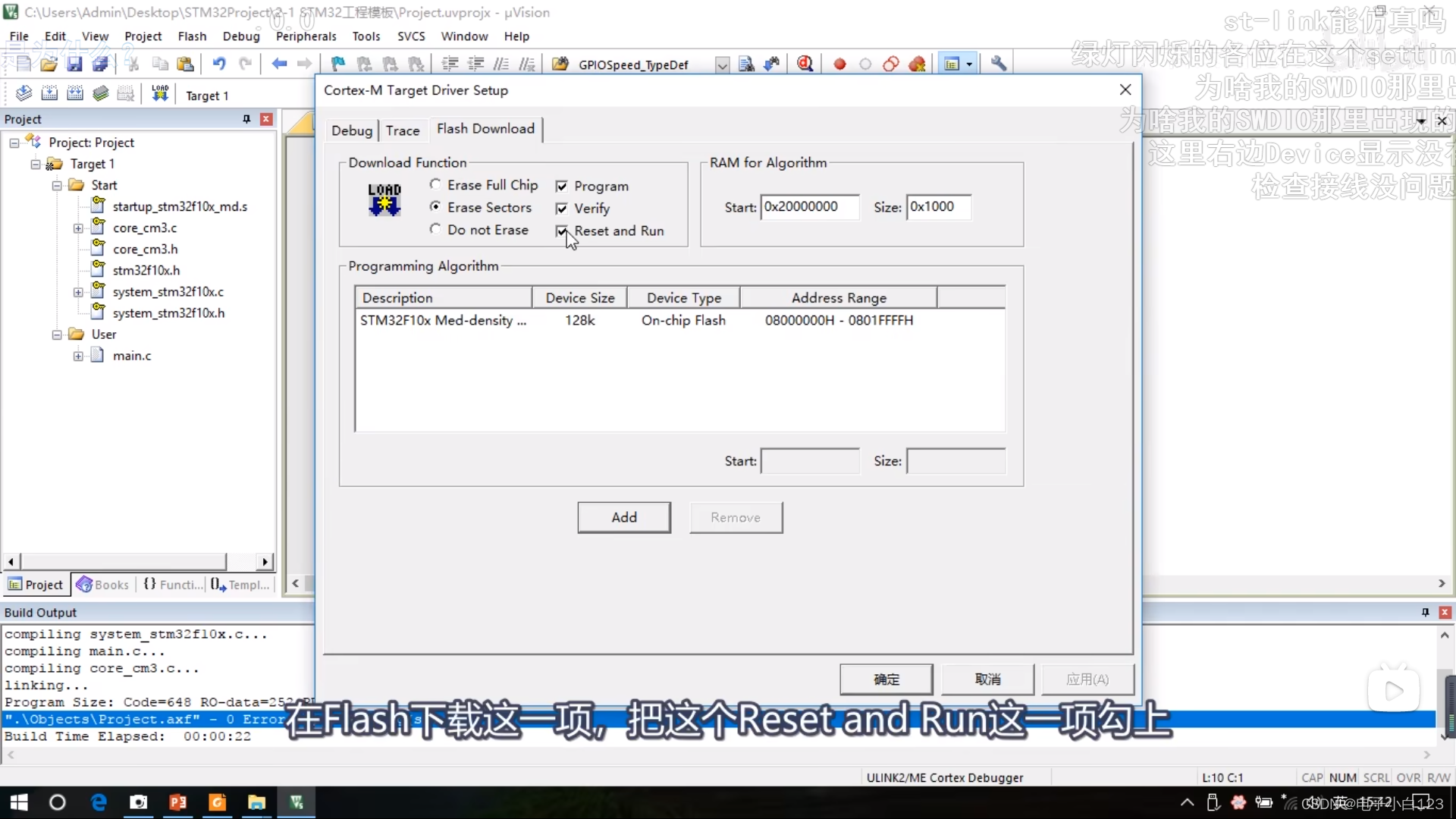Expand the main.c tree node
This screenshot has width=1456, height=819.
pyautogui.click(x=78, y=356)
